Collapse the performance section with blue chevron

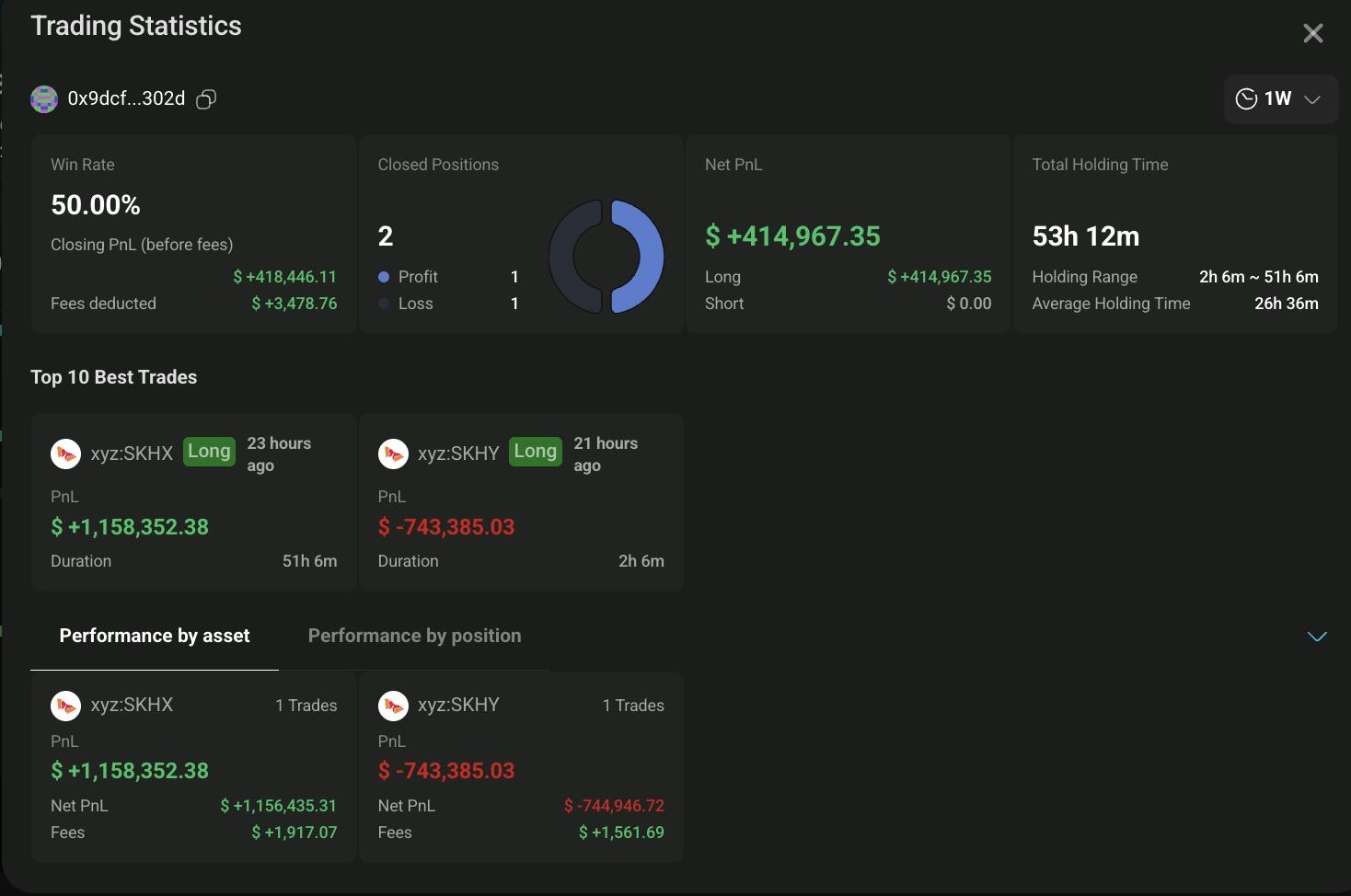pyautogui.click(x=1317, y=637)
